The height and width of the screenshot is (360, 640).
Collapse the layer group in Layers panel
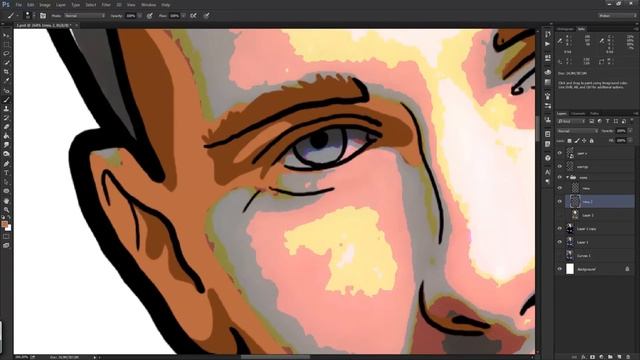point(567,177)
